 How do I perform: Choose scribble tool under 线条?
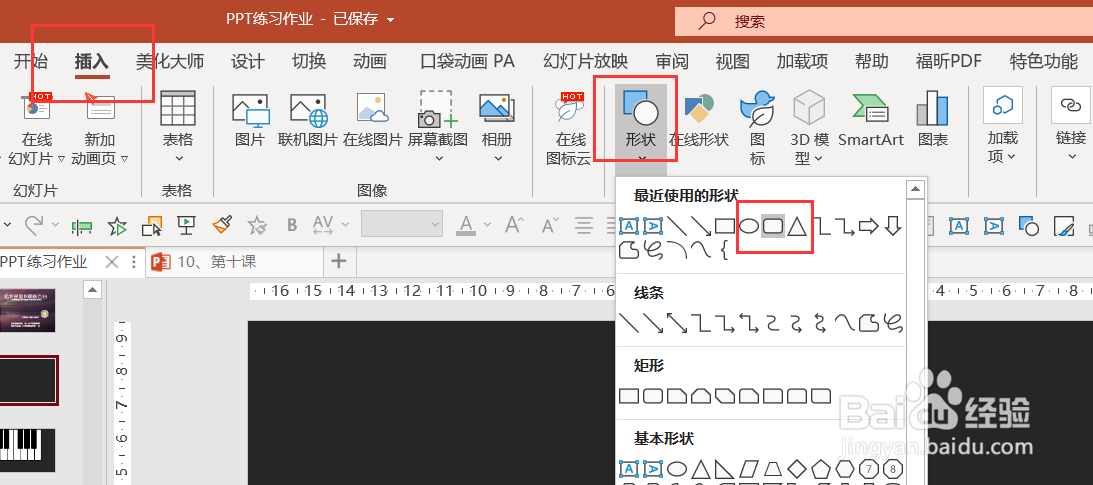click(x=893, y=323)
